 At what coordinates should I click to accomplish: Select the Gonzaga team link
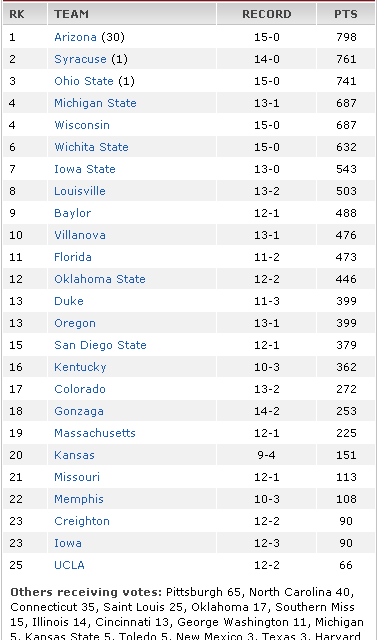coord(79,411)
